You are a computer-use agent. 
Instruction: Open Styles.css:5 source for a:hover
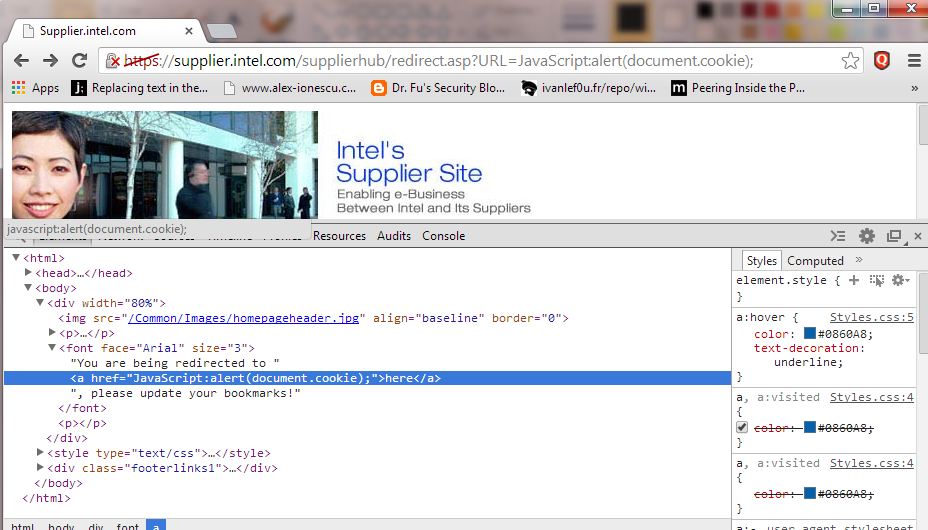(871, 318)
